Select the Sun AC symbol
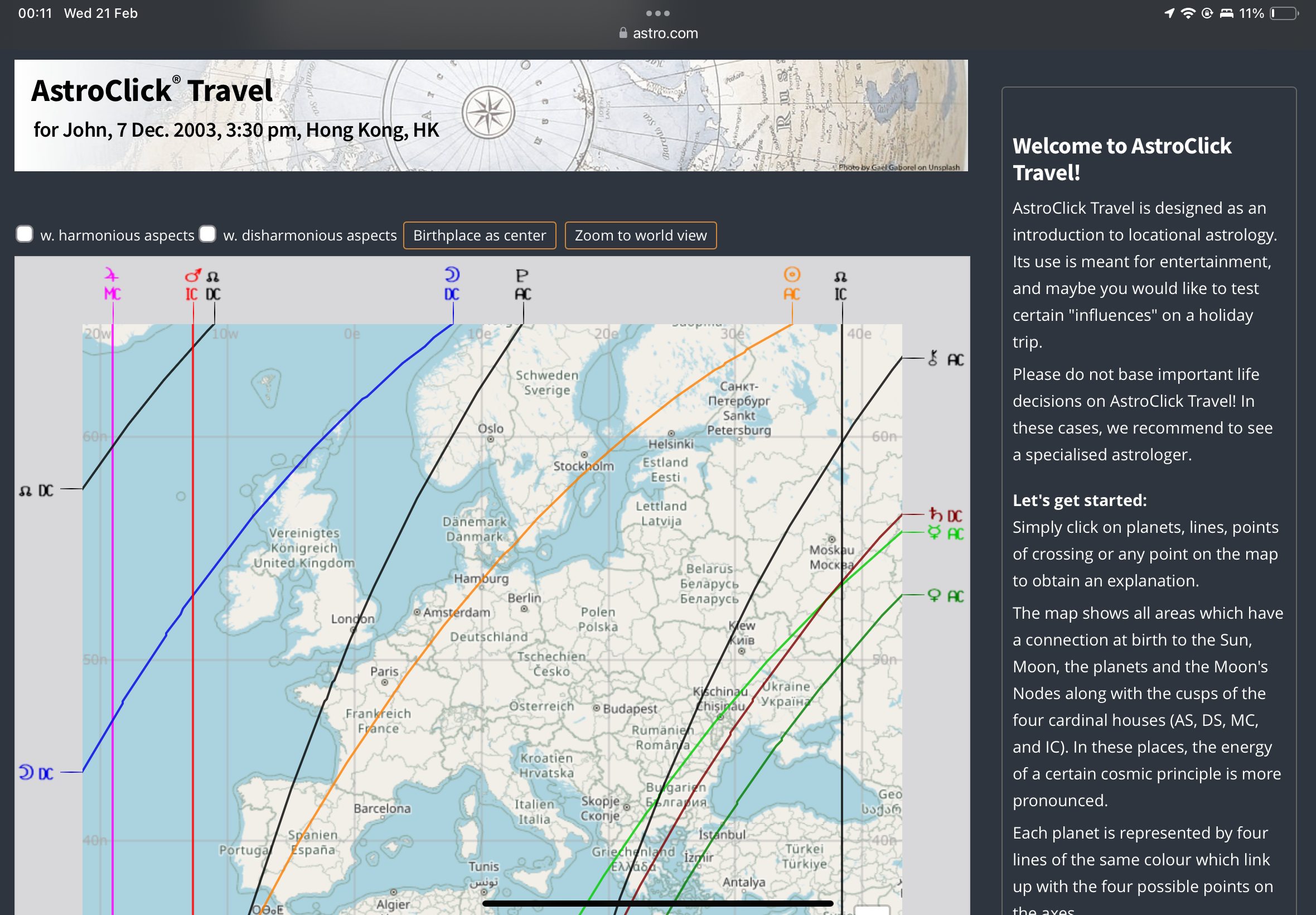 point(792,275)
